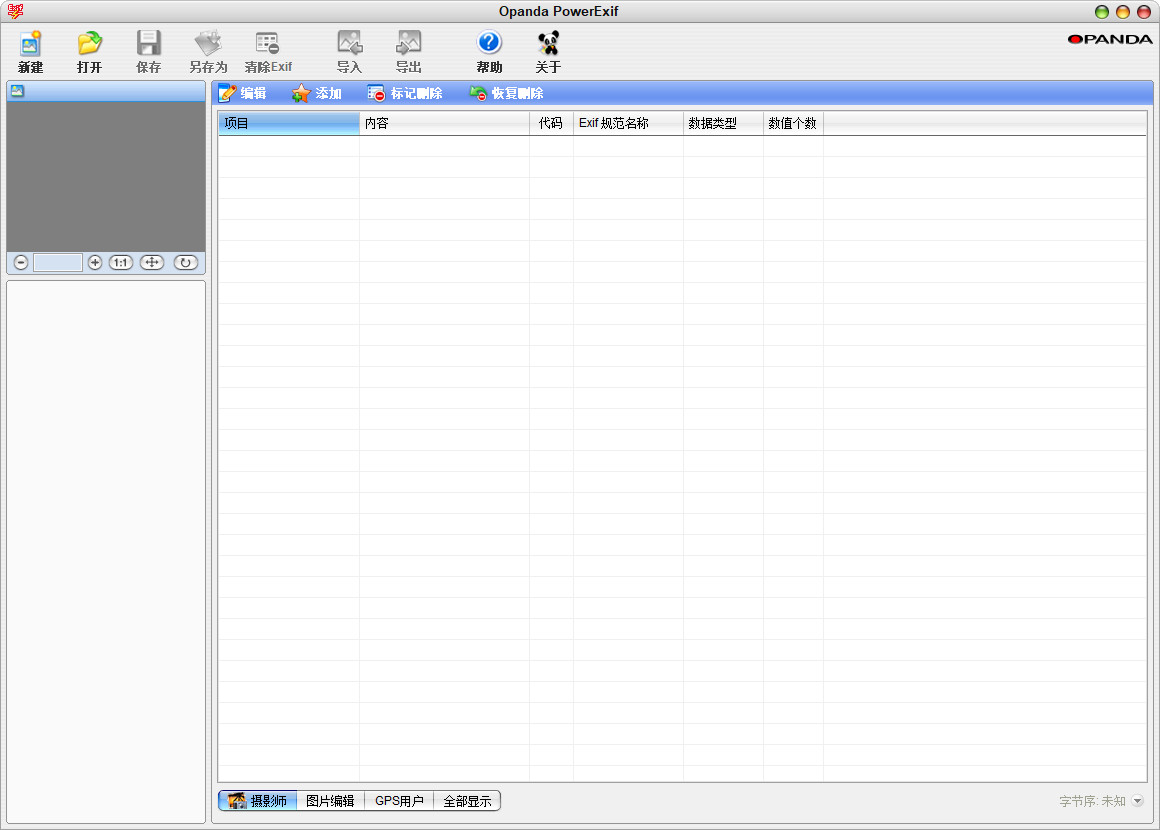Click the 恢复删除 restore-delete button

(x=507, y=93)
